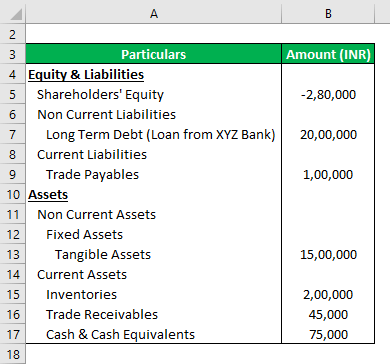
Task: Select the Current Assets cell
Action: tap(153, 274)
